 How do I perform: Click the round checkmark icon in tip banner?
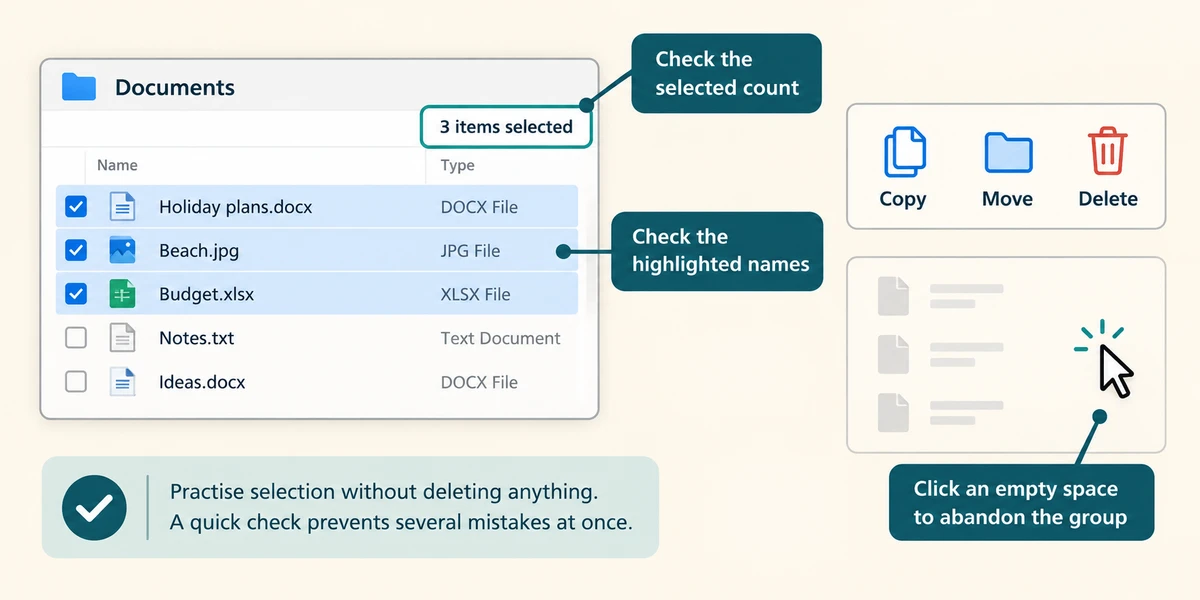[x=94, y=507]
